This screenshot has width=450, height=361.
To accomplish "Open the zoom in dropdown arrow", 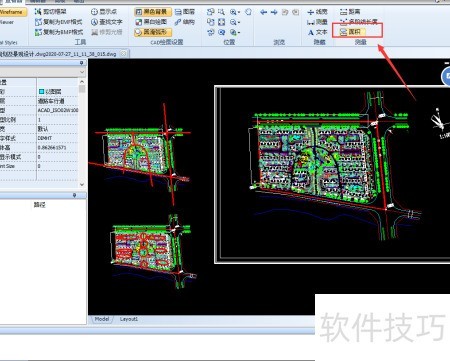I will 239,12.
